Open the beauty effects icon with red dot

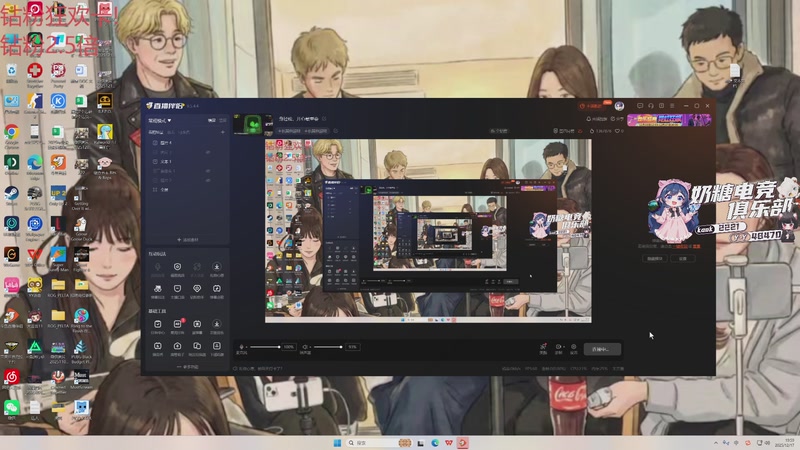pyautogui.click(x=543, y=347)
